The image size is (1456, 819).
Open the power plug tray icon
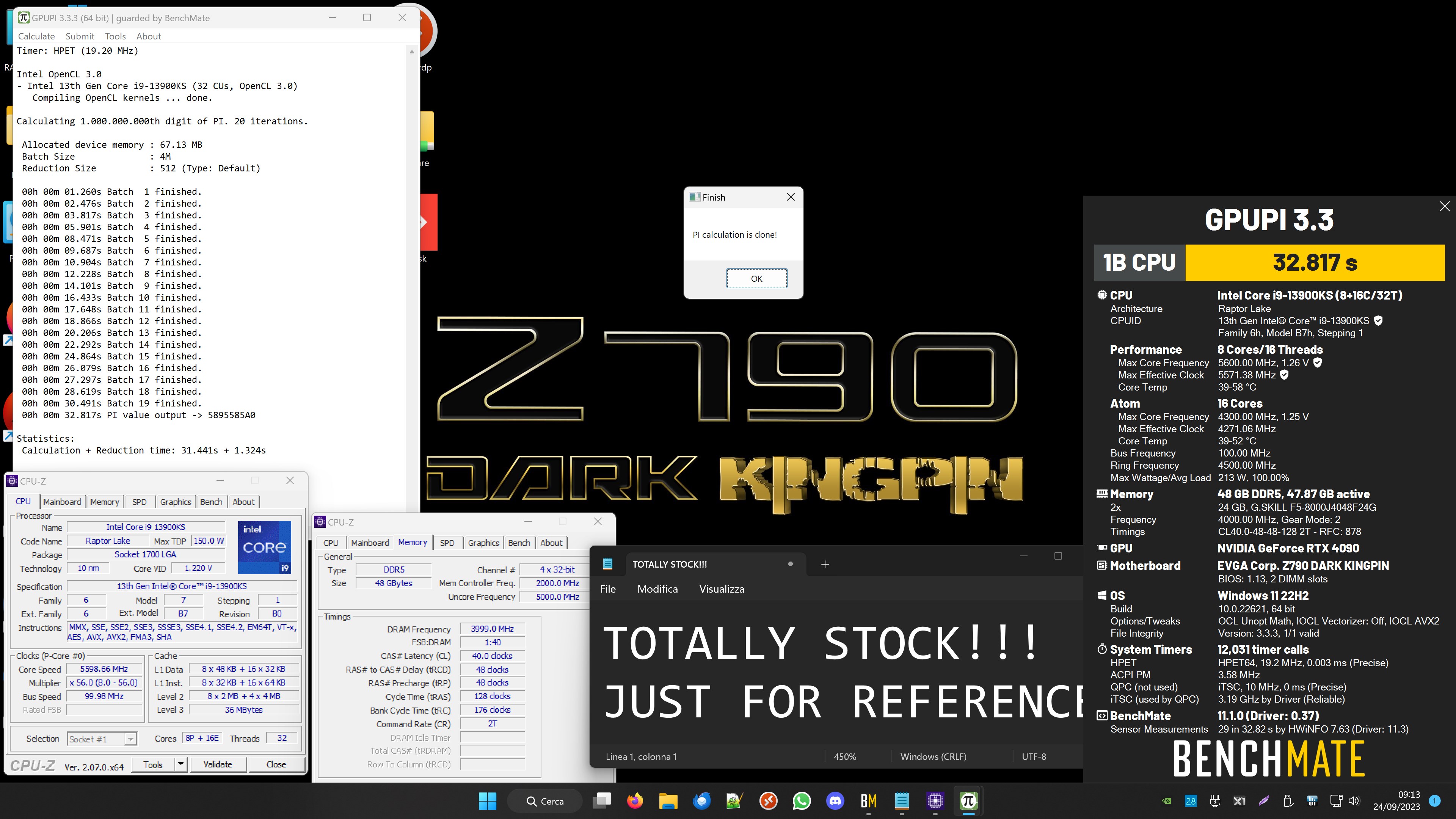coord(1214,801)
